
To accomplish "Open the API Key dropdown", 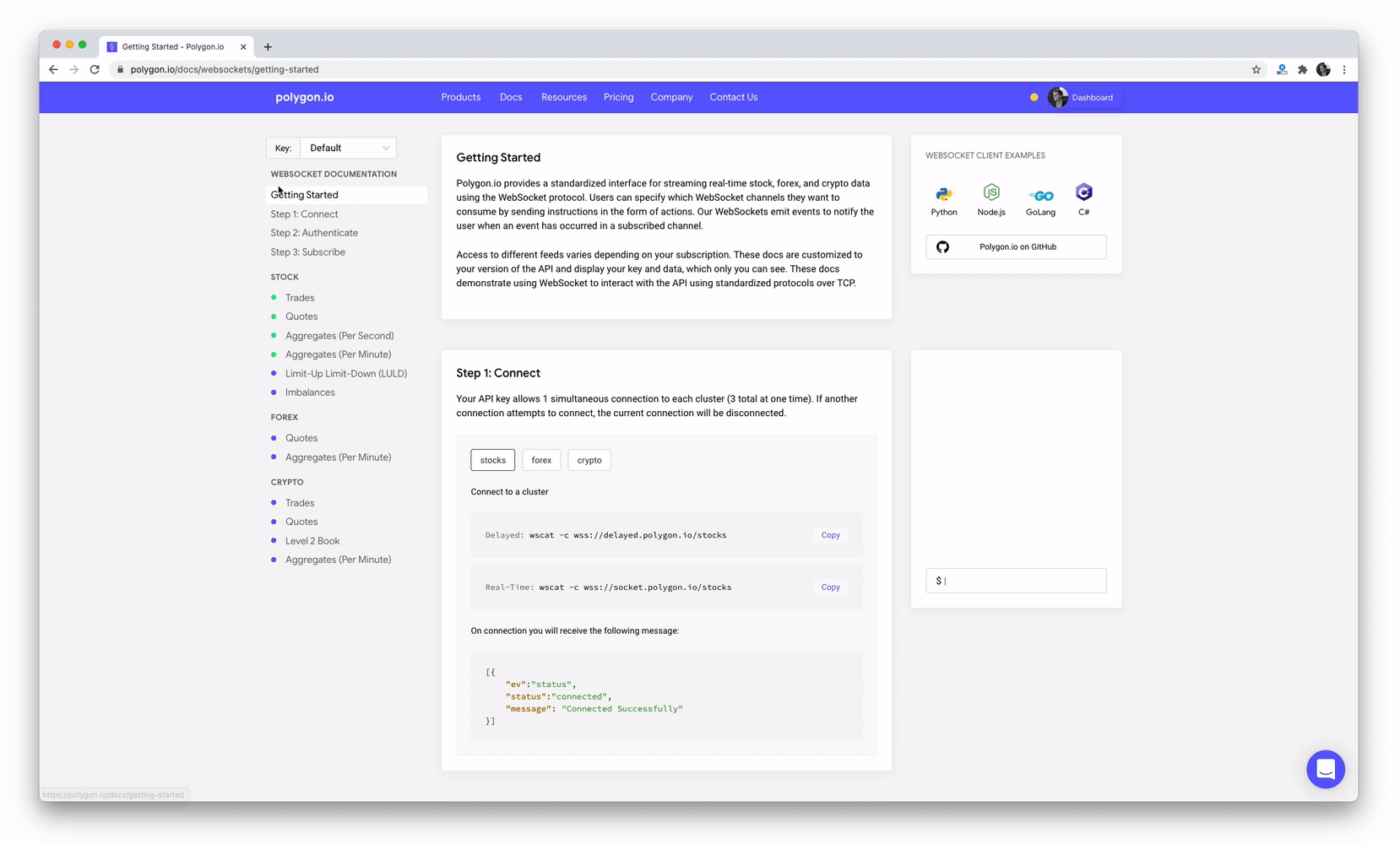I will [348, 148].
